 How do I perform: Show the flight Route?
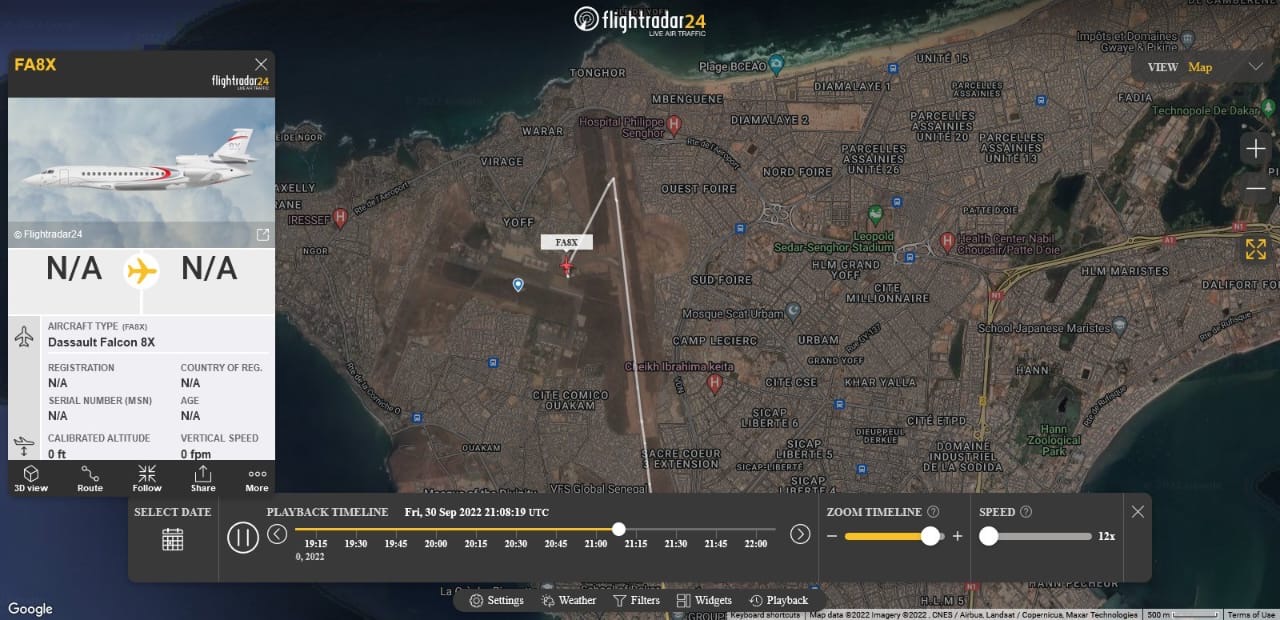(x=90, y=478)
